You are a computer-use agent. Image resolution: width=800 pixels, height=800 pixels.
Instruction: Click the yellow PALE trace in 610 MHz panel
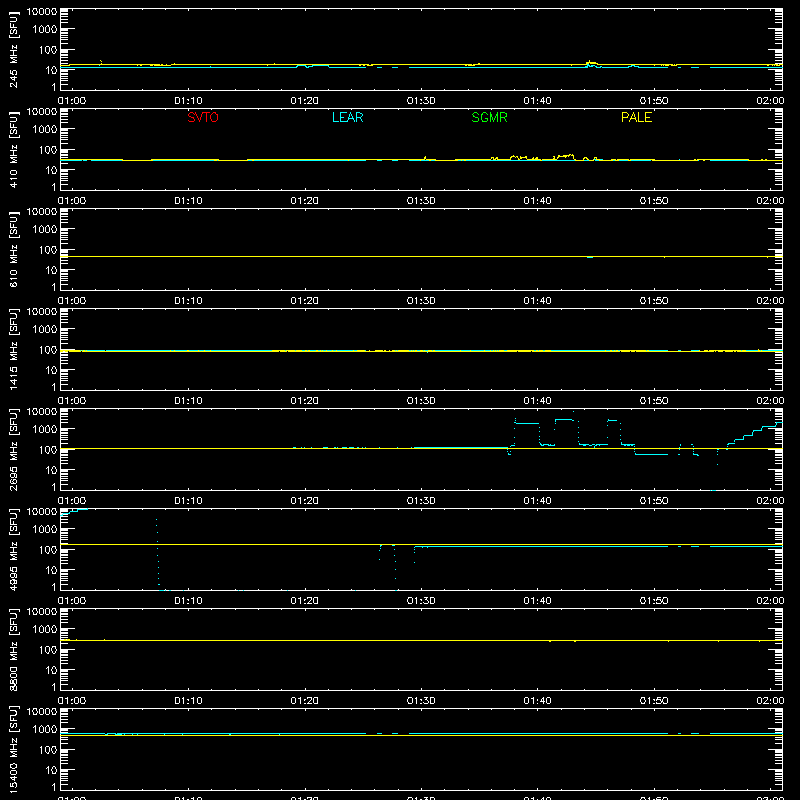(421, 257)
